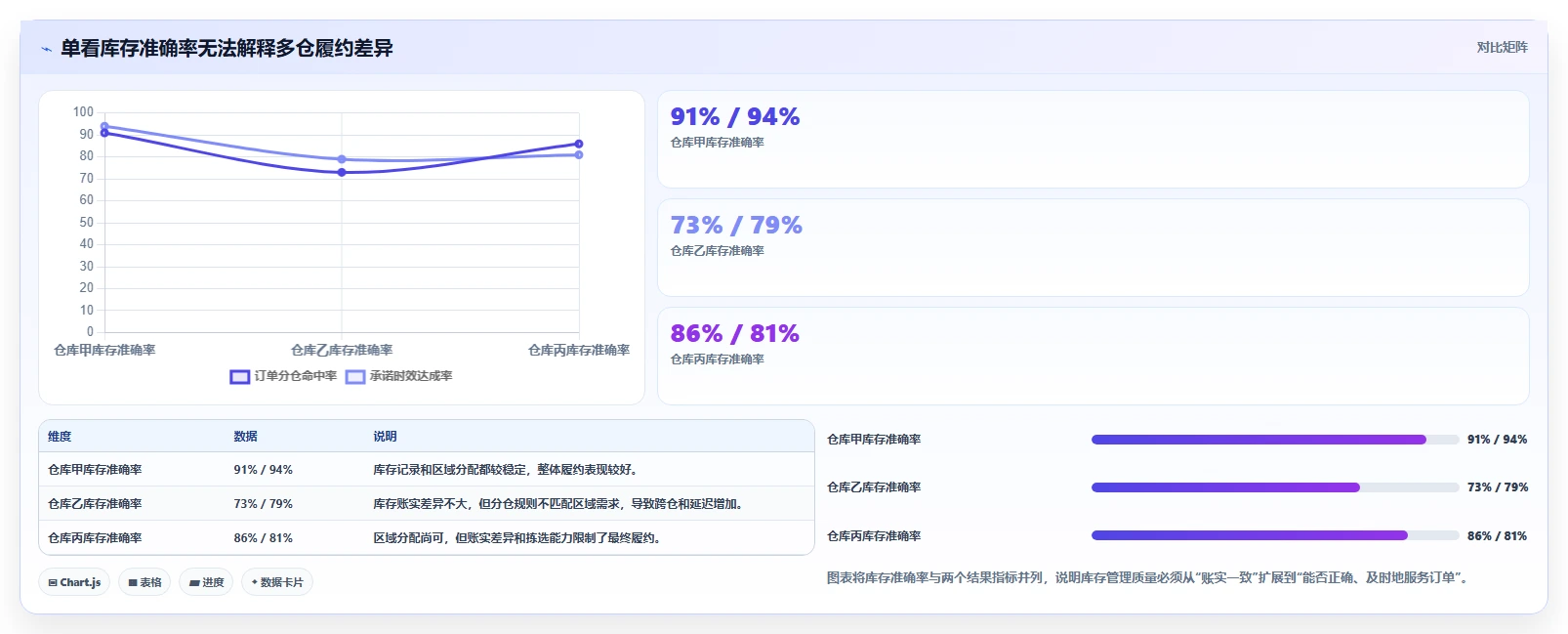The height and width of the screenshot is (634, 1568).
Task: Click the 承诺时效达成率 legend color box
Action: click(x=355, y=376)
